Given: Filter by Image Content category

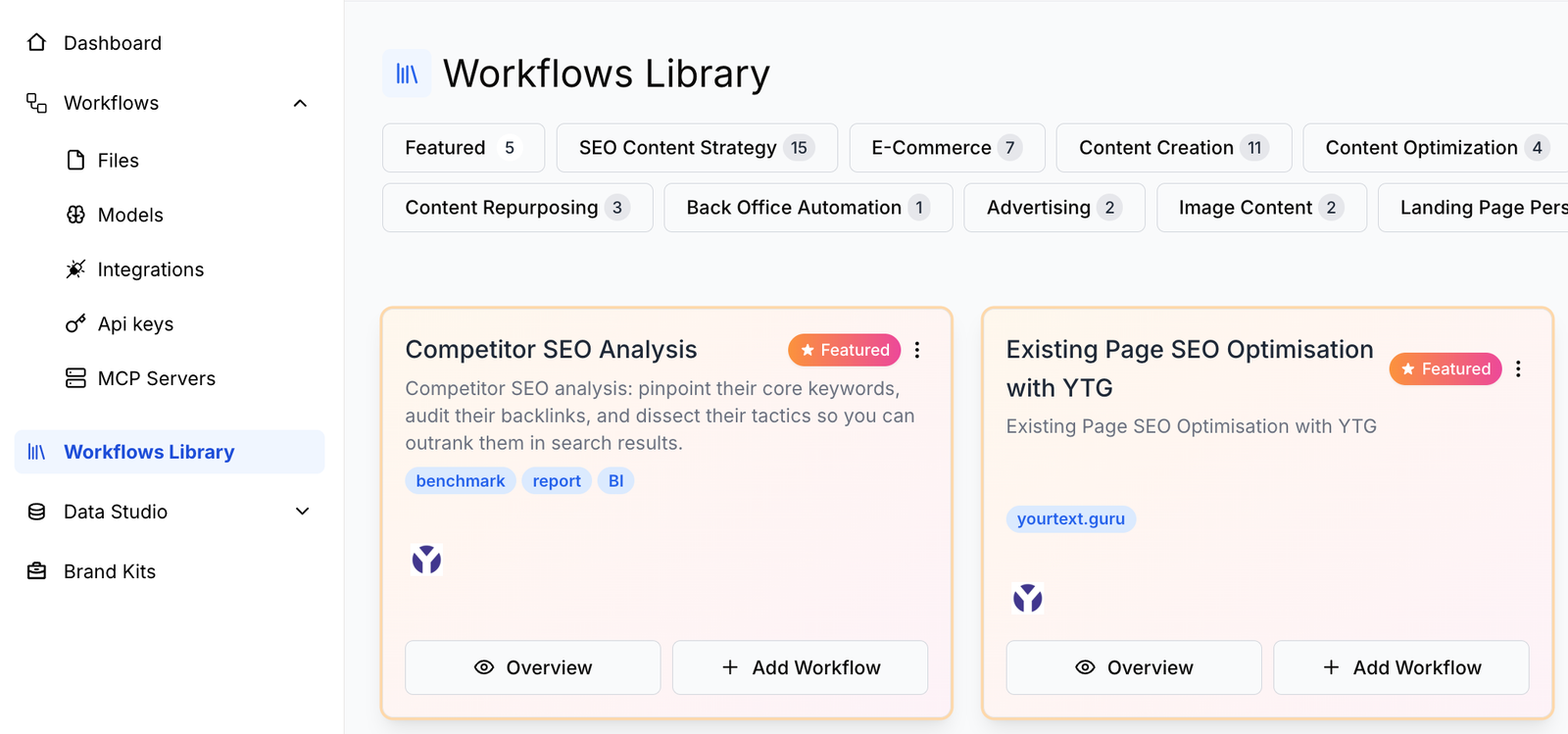Looking at the screenshot, I should click(x=1261, y=208).
